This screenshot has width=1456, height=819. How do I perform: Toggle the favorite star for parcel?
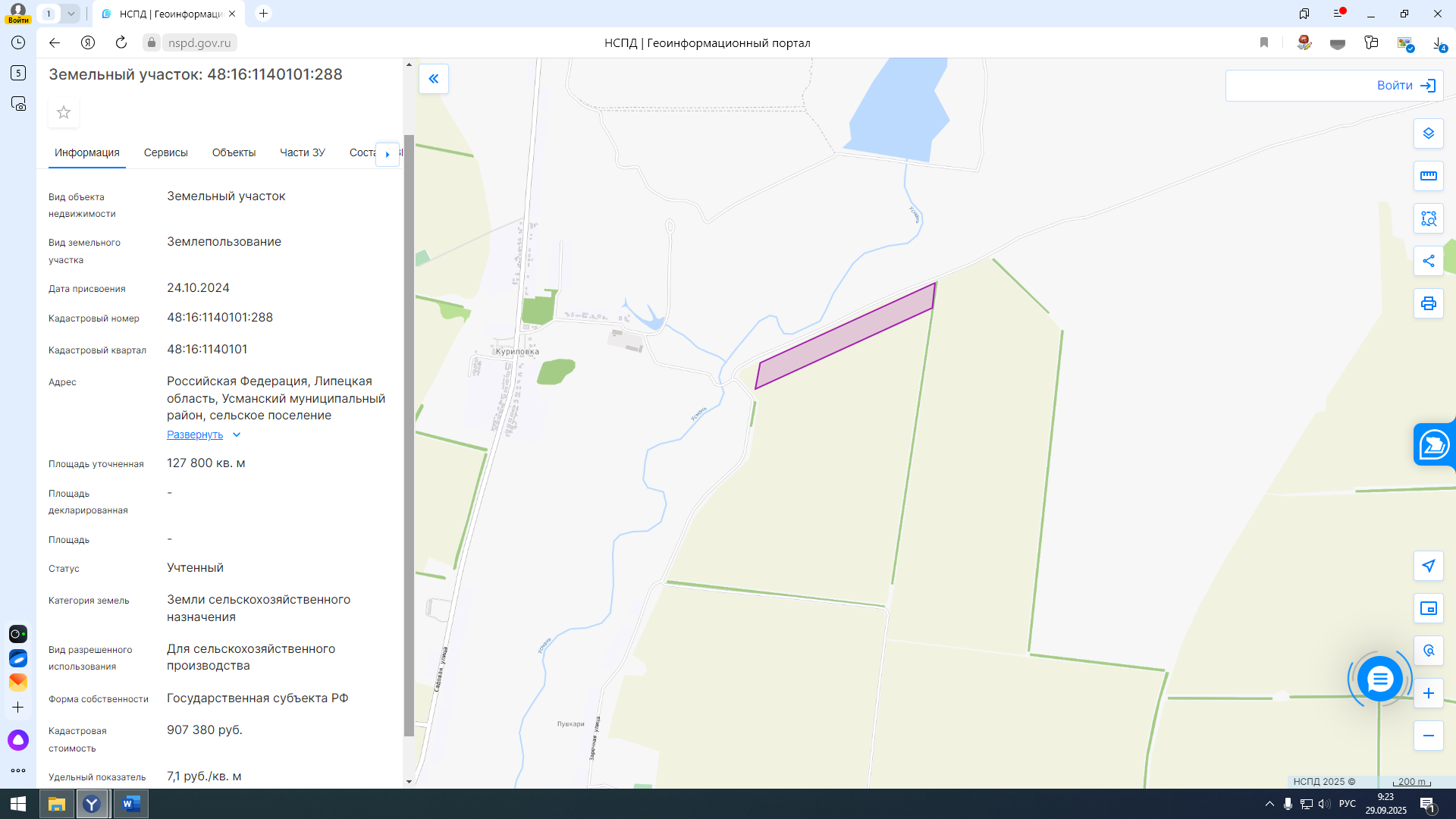pos(64,112)
